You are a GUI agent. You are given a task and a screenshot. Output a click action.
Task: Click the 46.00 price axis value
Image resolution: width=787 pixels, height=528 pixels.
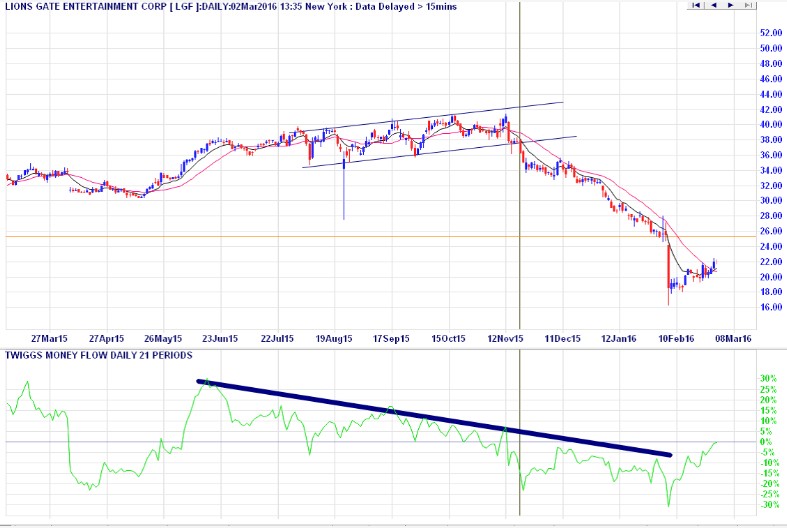[771, 78]
